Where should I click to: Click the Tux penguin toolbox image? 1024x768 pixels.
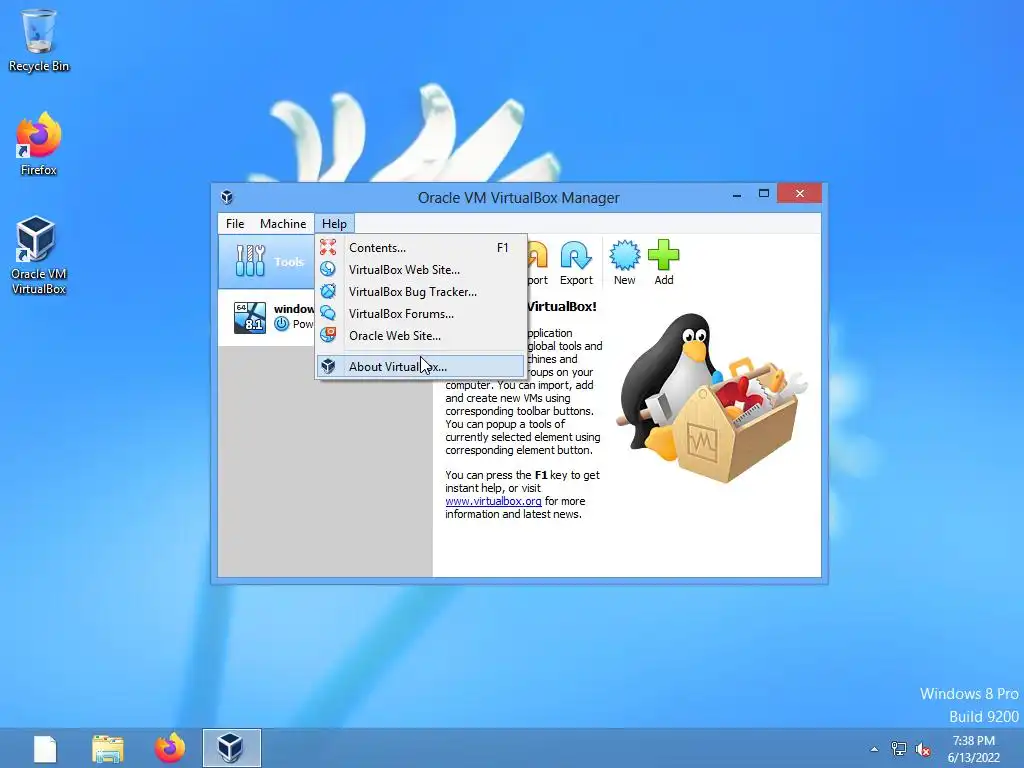(713, 397)
